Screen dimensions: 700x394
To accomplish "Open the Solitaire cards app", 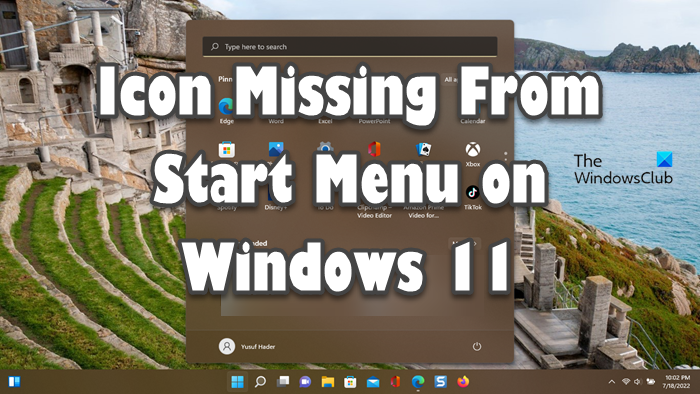I will (x=423, y=149).
